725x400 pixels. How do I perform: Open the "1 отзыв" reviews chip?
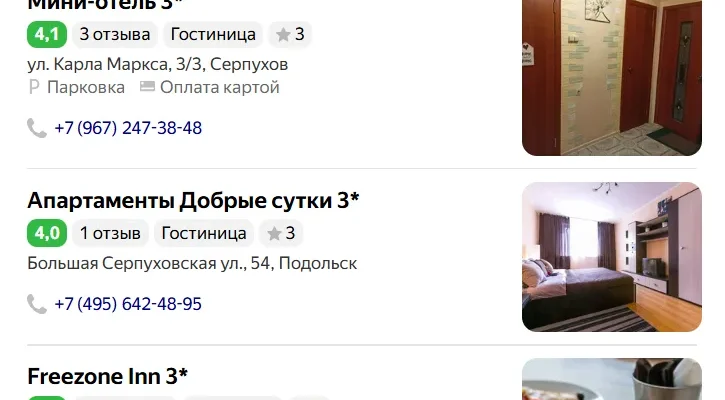111,233
